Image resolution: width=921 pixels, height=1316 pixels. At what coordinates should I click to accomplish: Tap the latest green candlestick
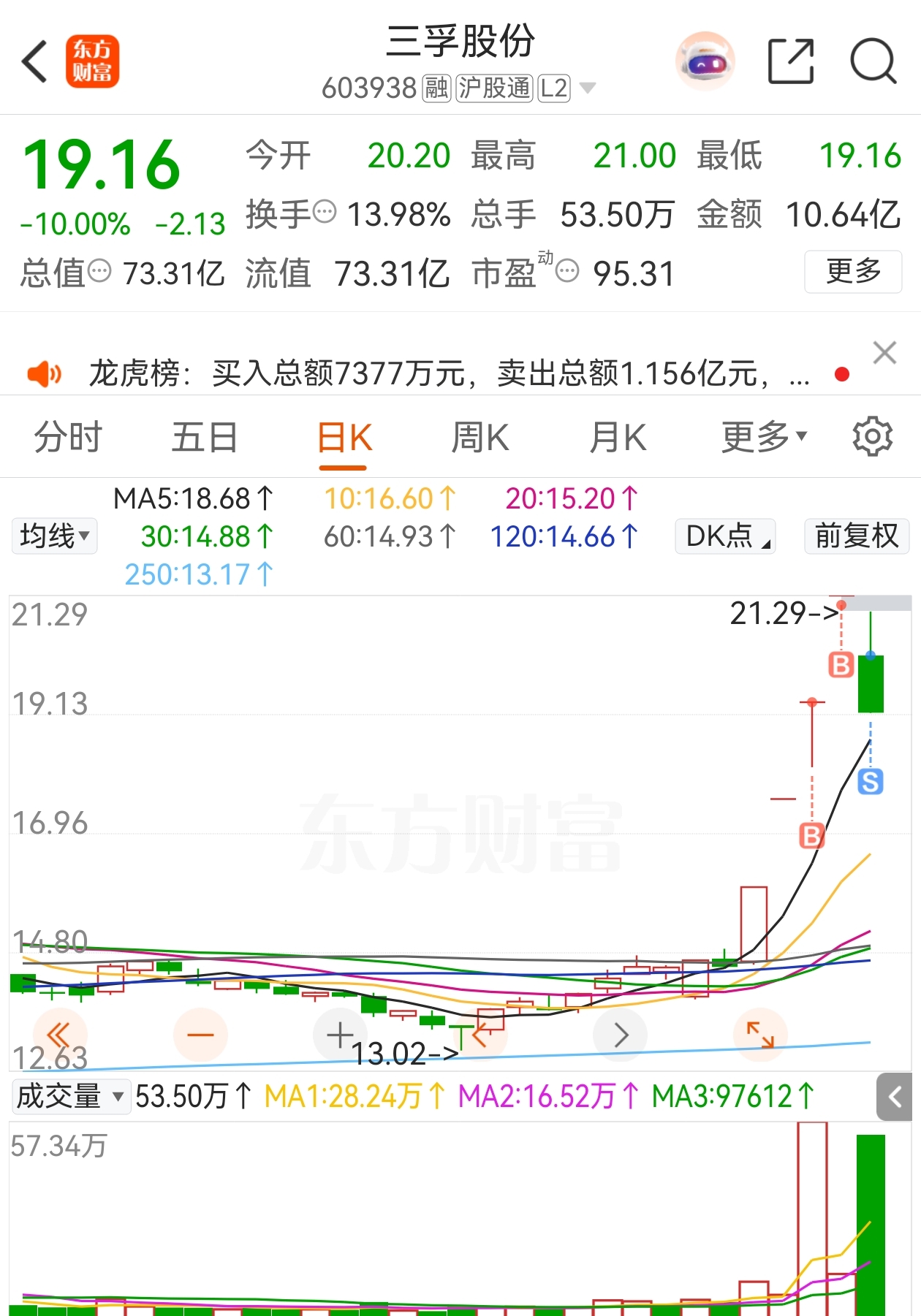871,683
